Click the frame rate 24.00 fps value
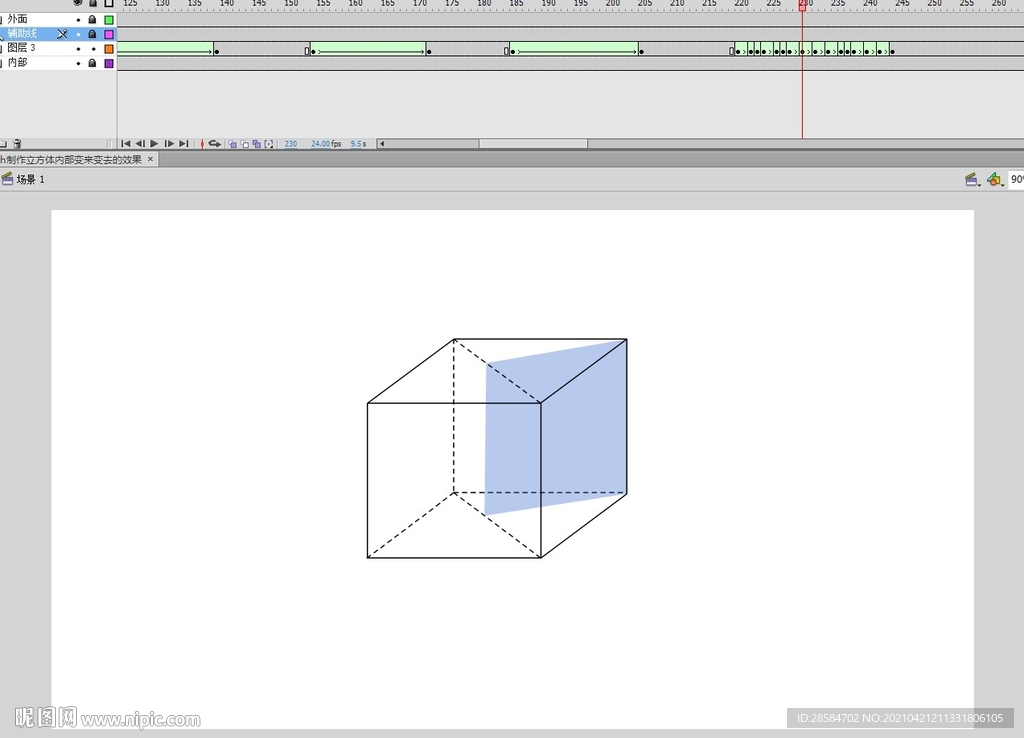 click(x=320, y=144)
